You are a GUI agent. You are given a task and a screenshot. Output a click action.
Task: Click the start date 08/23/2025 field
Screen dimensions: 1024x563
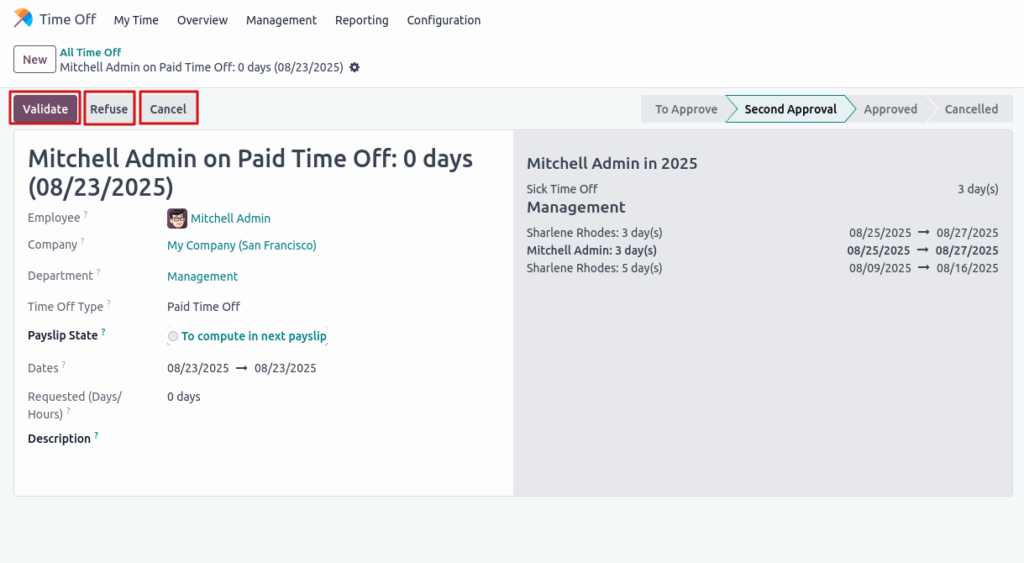[198, 368]
